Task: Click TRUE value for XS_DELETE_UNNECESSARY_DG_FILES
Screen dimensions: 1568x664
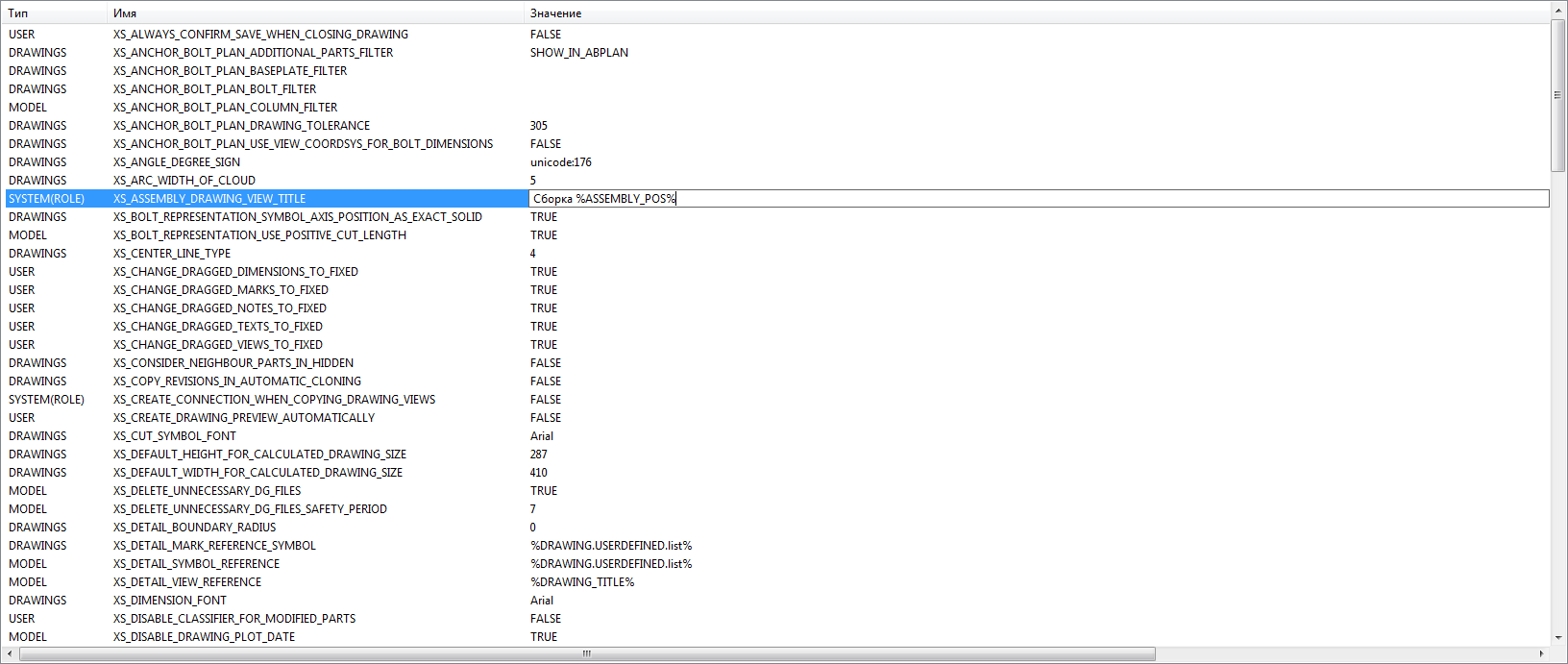Action: pos(544,491)
